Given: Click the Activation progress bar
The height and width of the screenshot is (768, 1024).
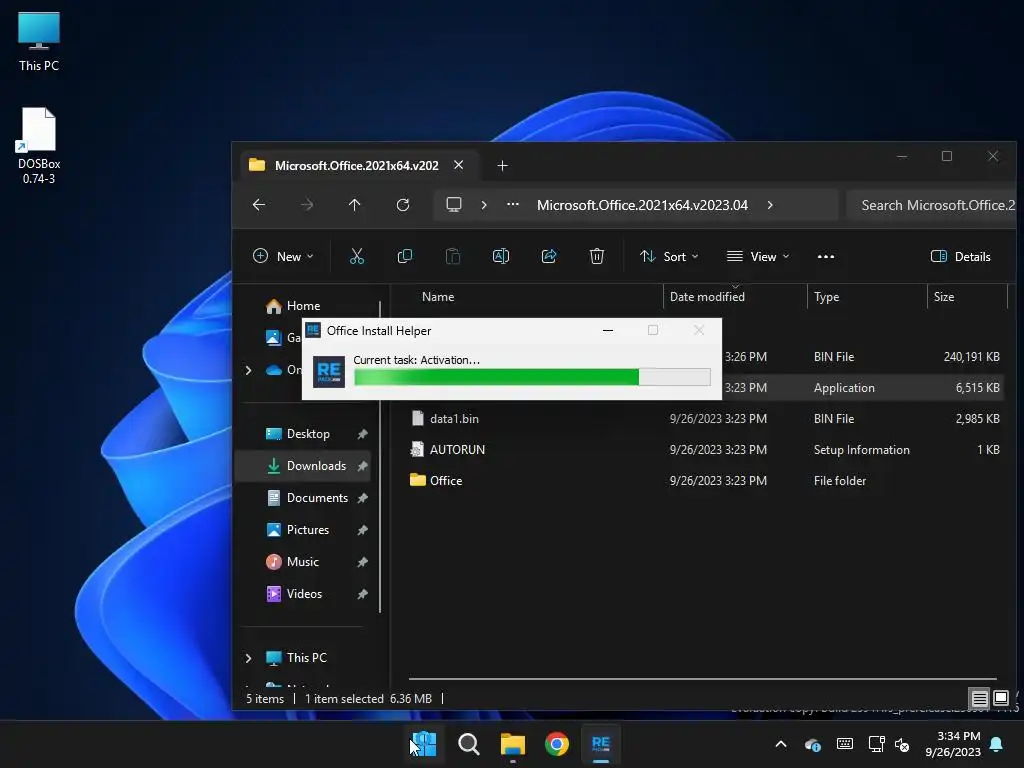Looking at the screenshot, I should coord(532,377).
